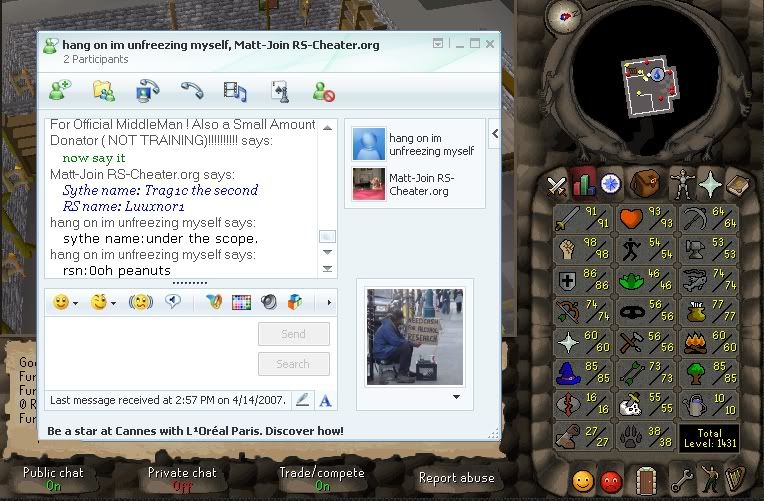This screenshot has height=501, width=764.
Task: Open RuneScape music harp icon
Action: pyautogui.click(x=736, y=480)
